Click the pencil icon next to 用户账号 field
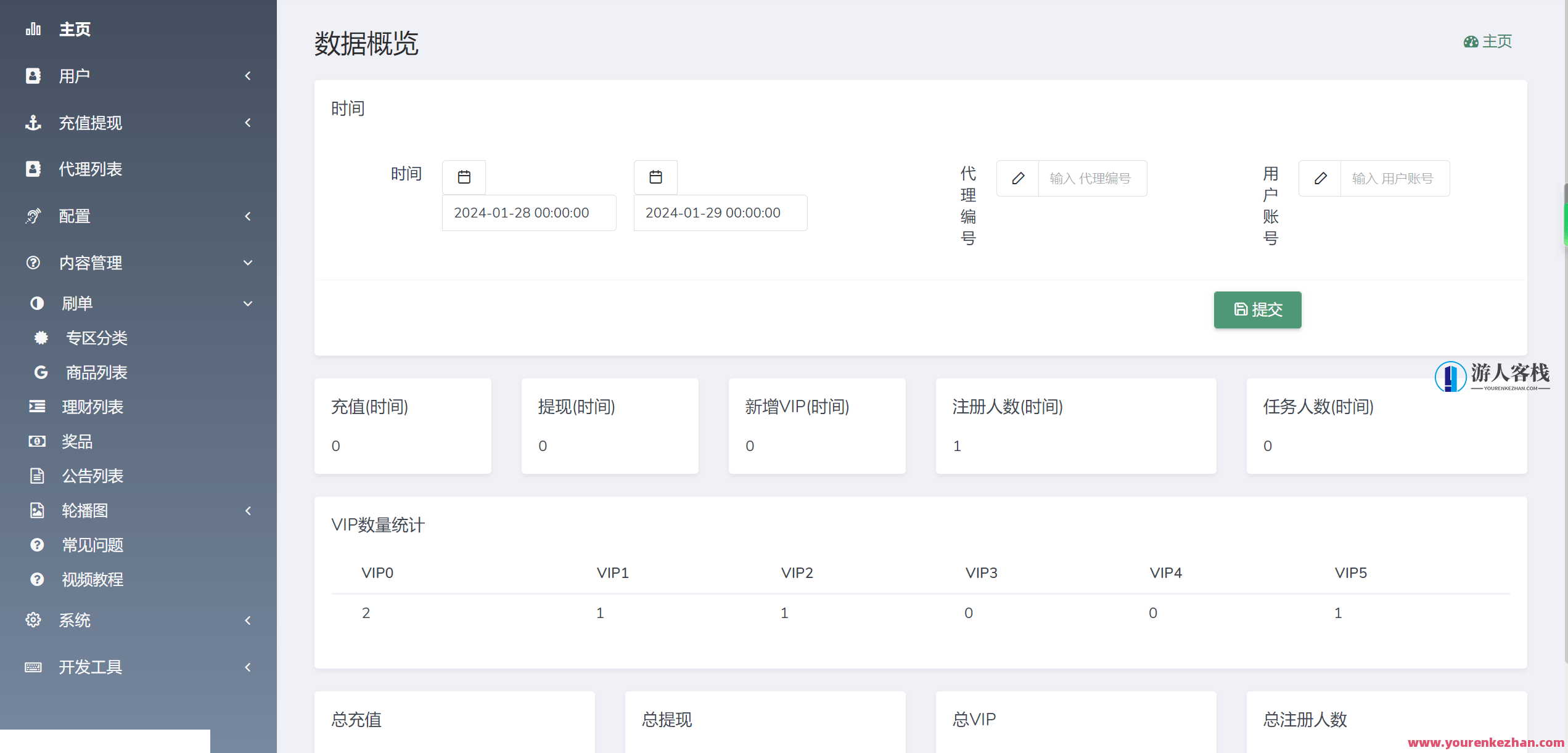The image size is (1568, 753). pos(1320,178)
